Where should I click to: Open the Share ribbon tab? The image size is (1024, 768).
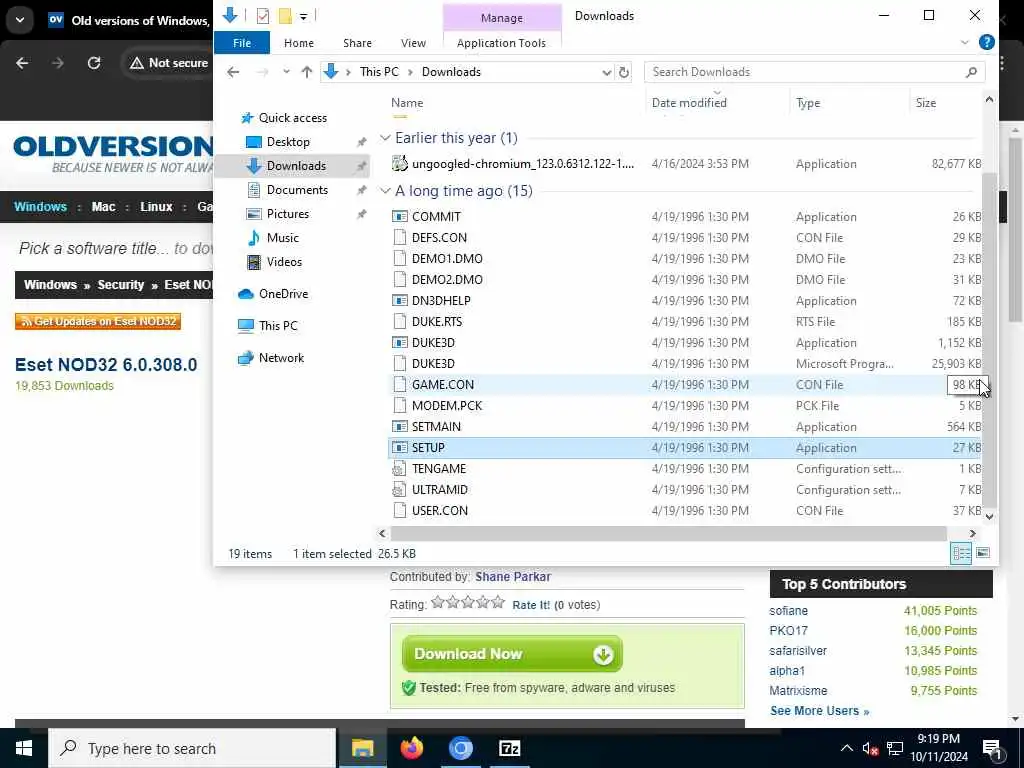point(357,43)
